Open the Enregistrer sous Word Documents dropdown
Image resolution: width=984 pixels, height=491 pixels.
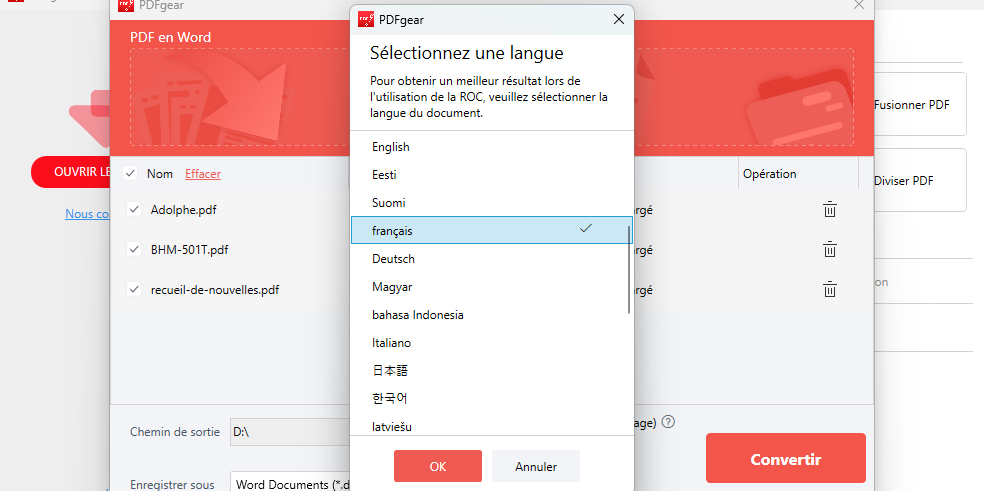click(291, 482)
